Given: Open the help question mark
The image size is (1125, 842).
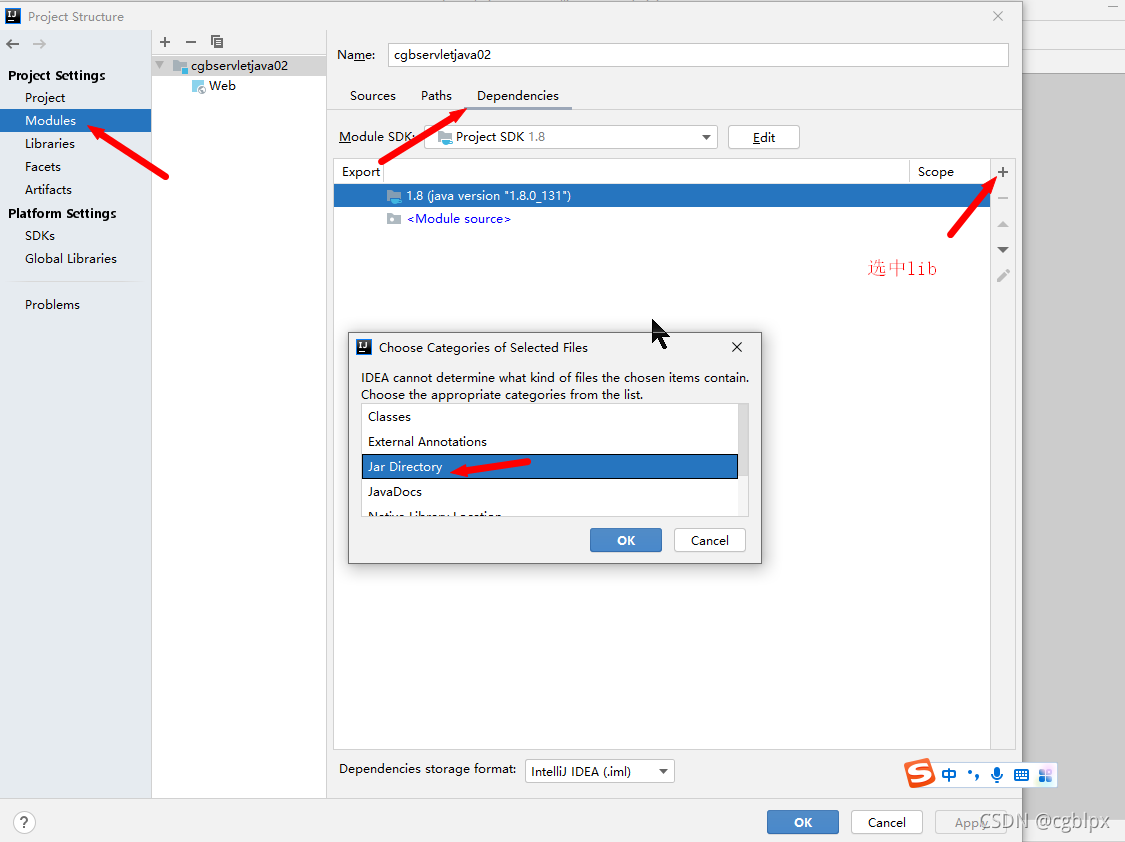Looking at the screenshot, I should tap(24, 822).
